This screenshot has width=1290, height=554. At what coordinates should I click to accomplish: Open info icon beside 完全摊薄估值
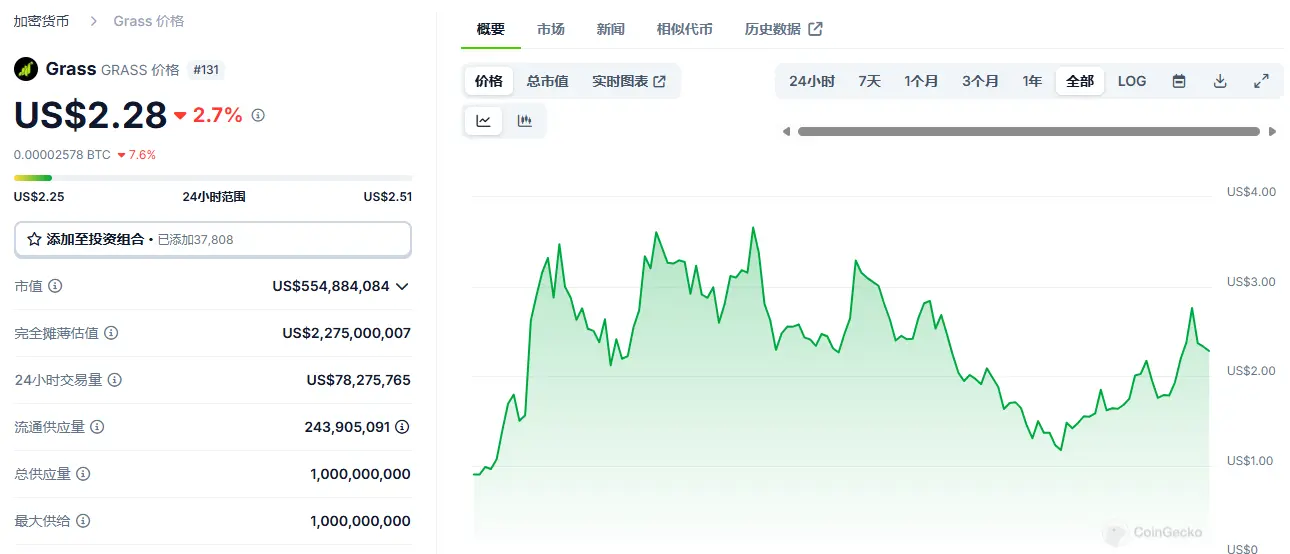click(x=111, y=333)
